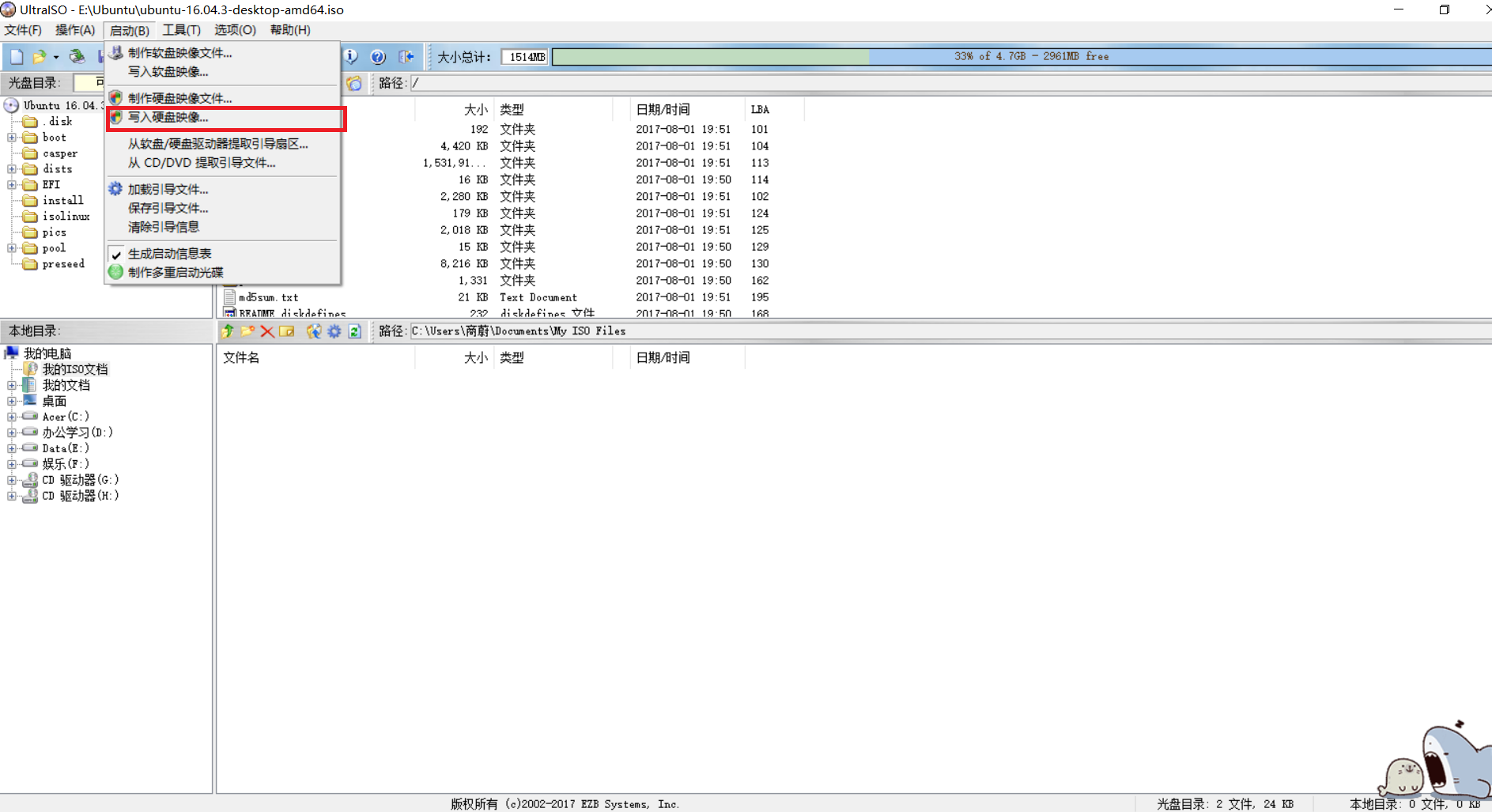1492x812 pixels.
Task: Select the preseed folder in disc tree
Action: [63, 264]
